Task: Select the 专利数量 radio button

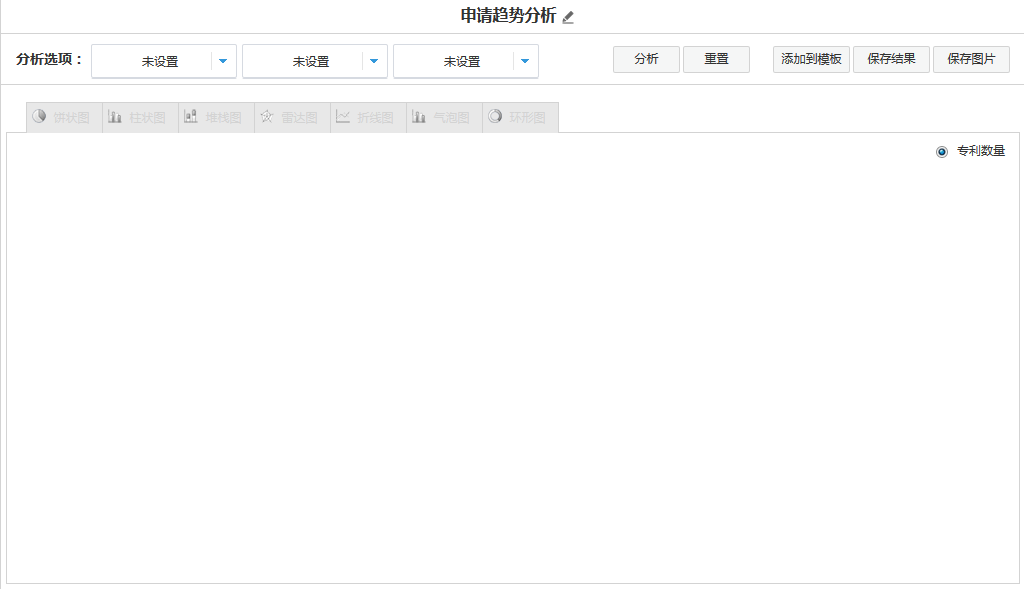Action: (x=941, y=152)
